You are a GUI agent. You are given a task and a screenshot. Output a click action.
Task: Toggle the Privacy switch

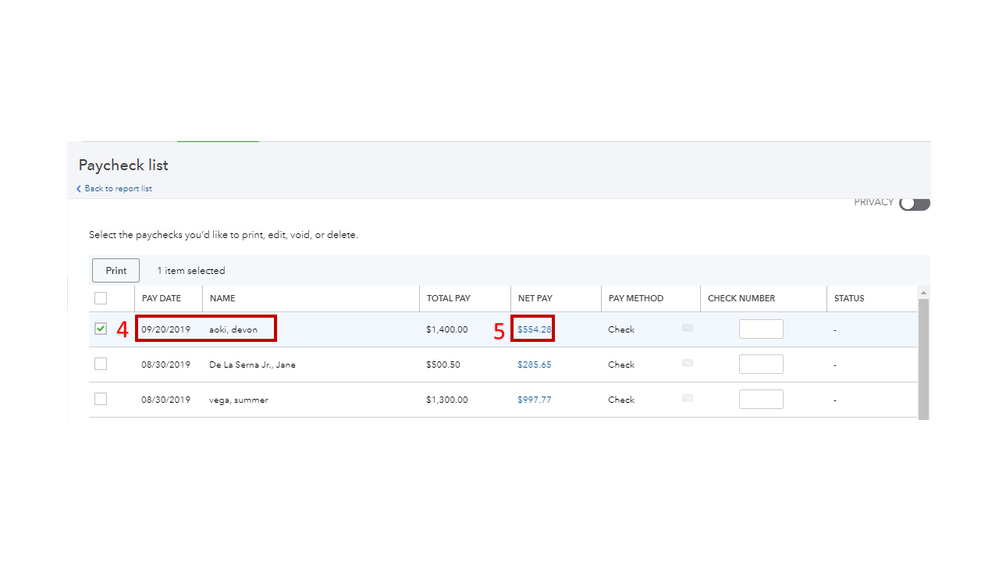coord(914,204)
